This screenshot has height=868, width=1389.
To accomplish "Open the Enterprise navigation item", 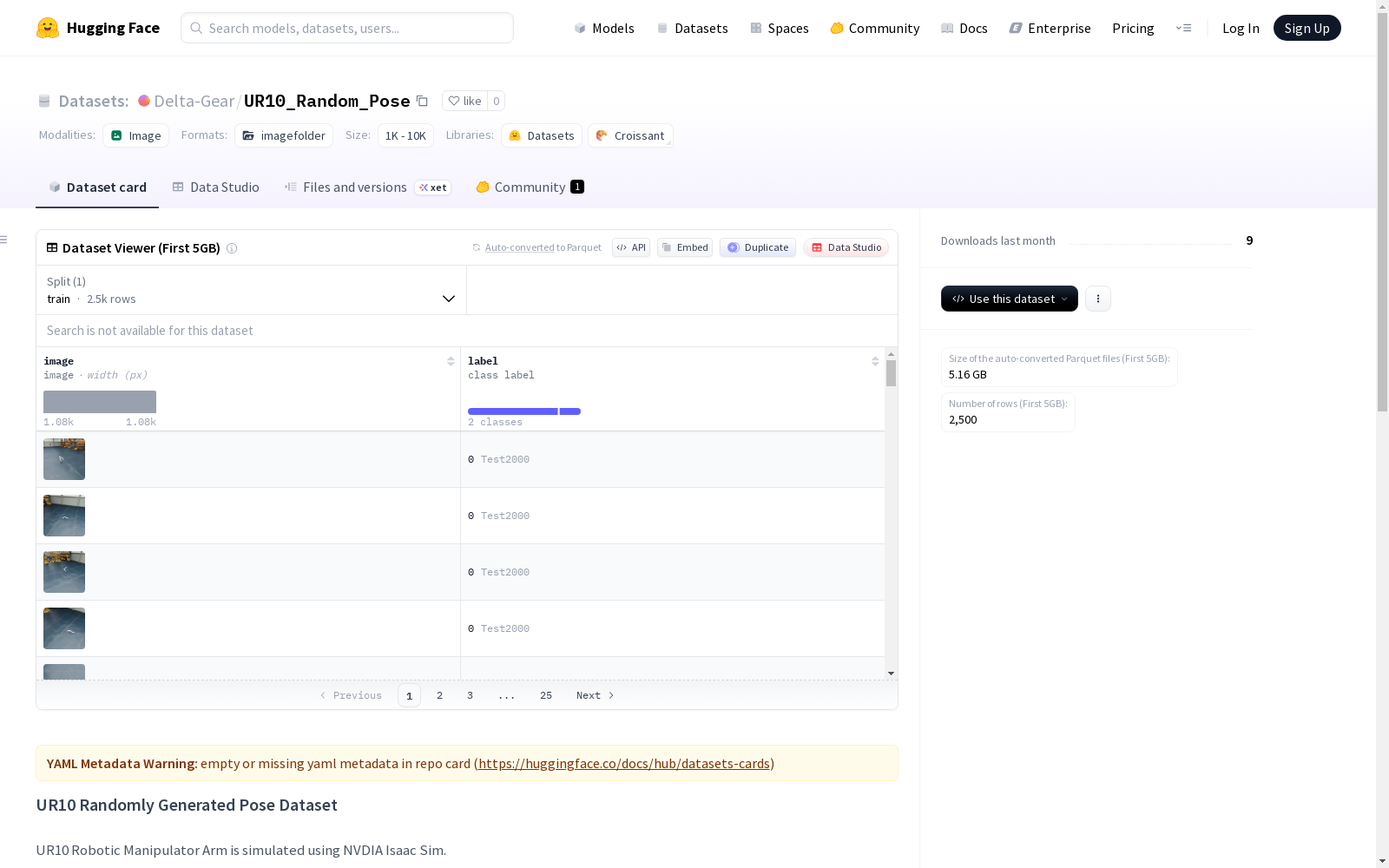I will (x=1050, y=28).
